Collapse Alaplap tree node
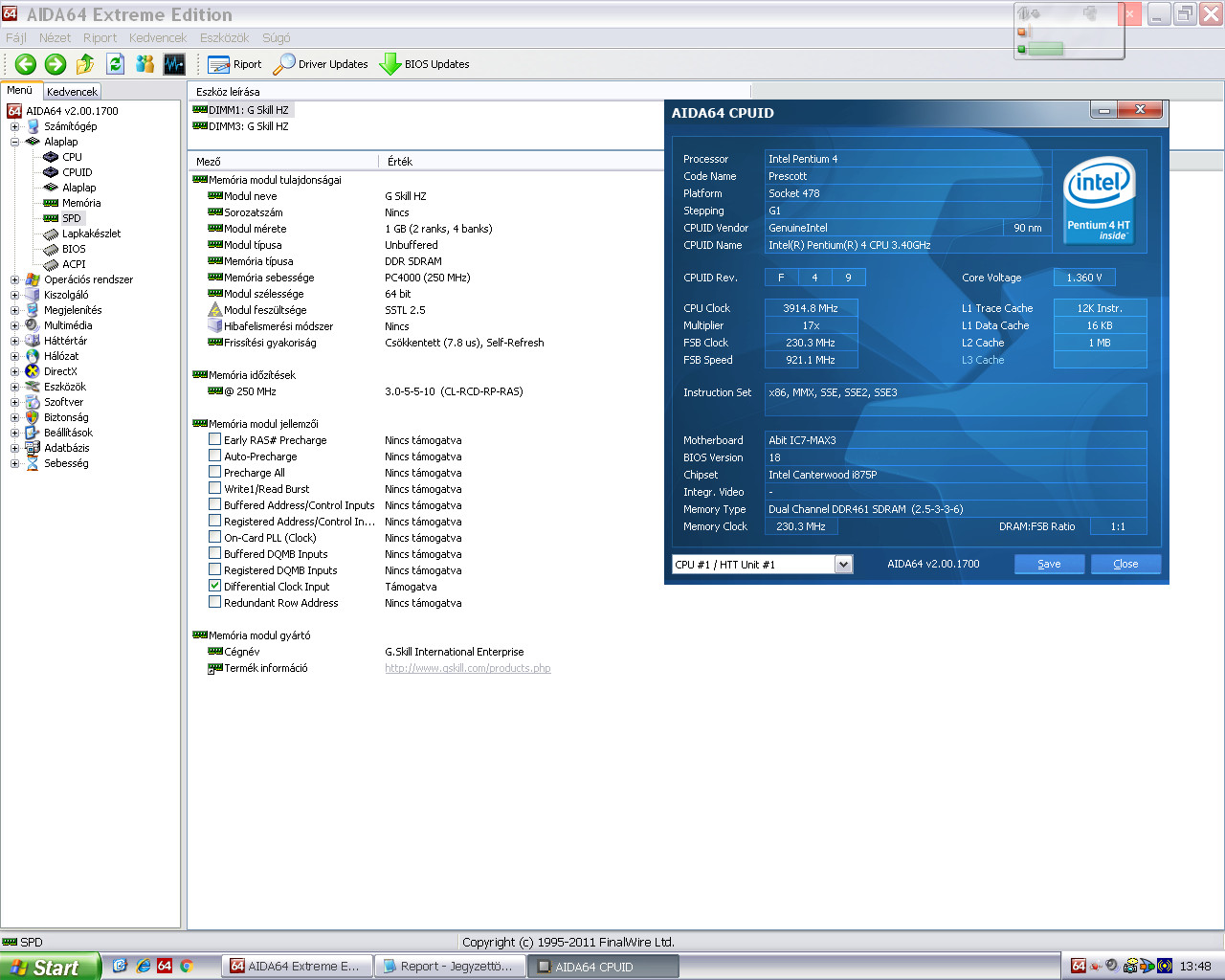Viewport: 1225px width, 980px height. point(14,142)
